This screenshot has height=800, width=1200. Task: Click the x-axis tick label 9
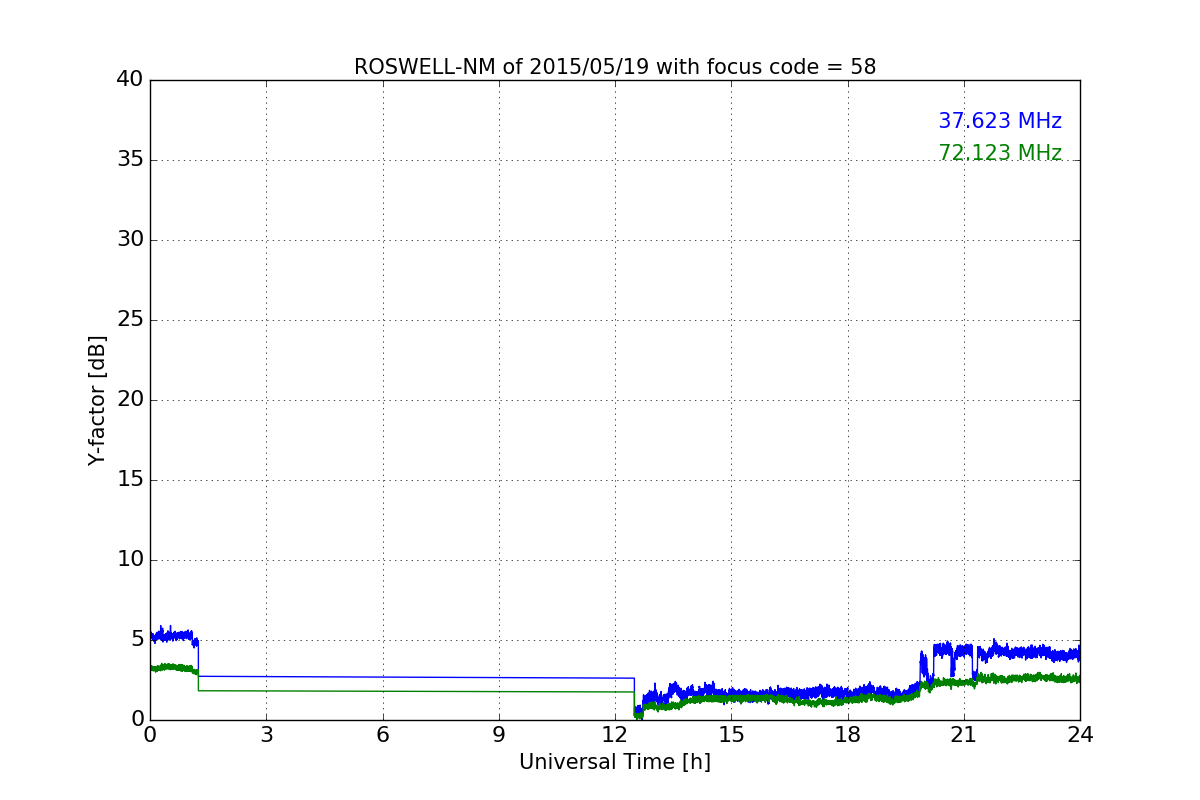(499, 734)
